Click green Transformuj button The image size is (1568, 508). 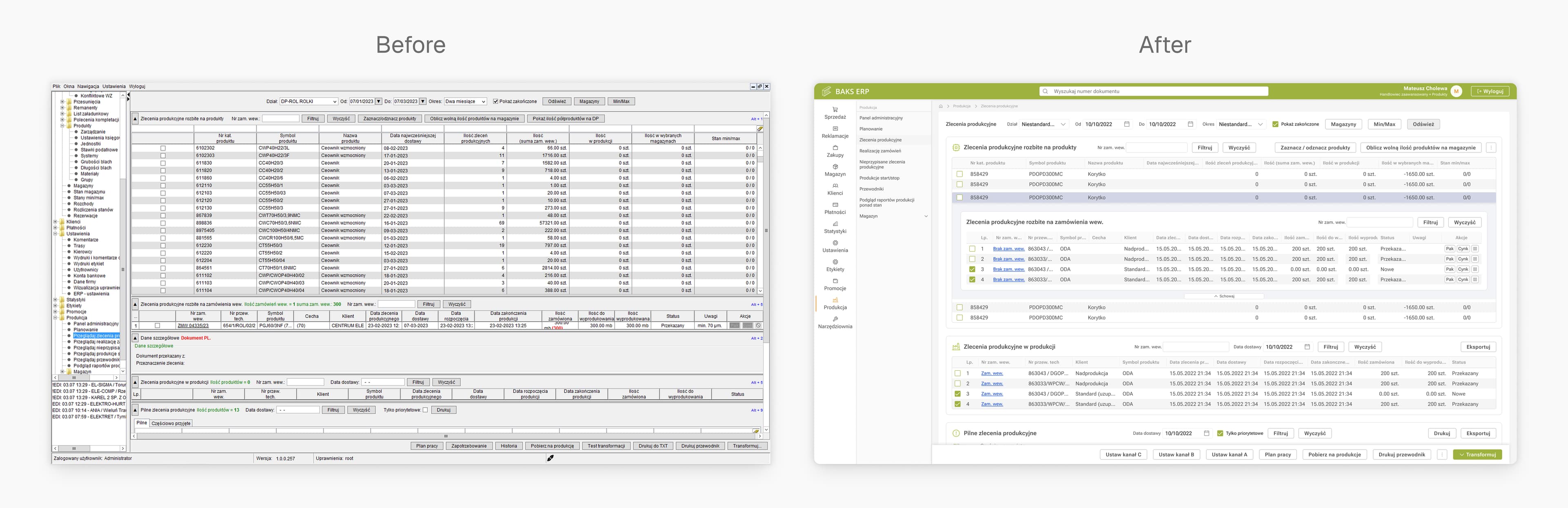click(x=1477, y=454)
